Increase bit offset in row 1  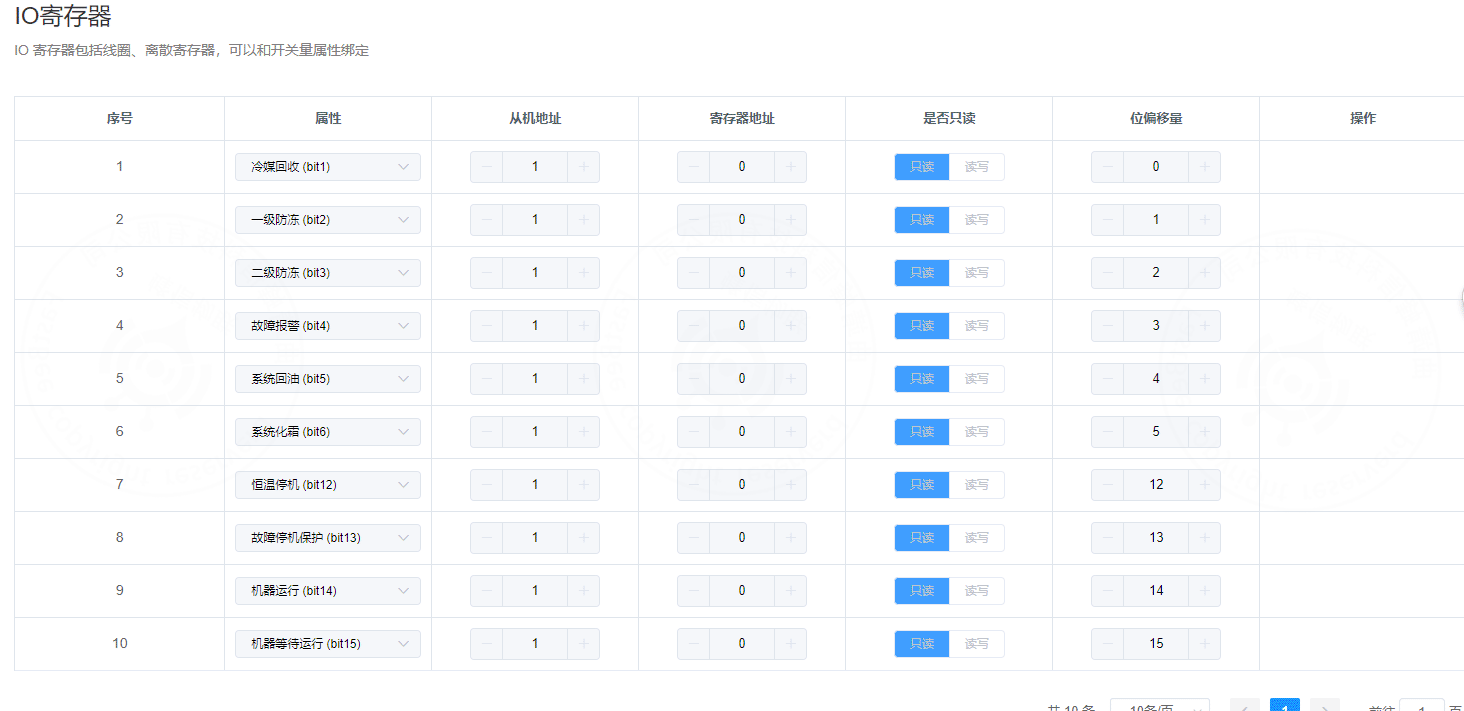point(1205,167)
